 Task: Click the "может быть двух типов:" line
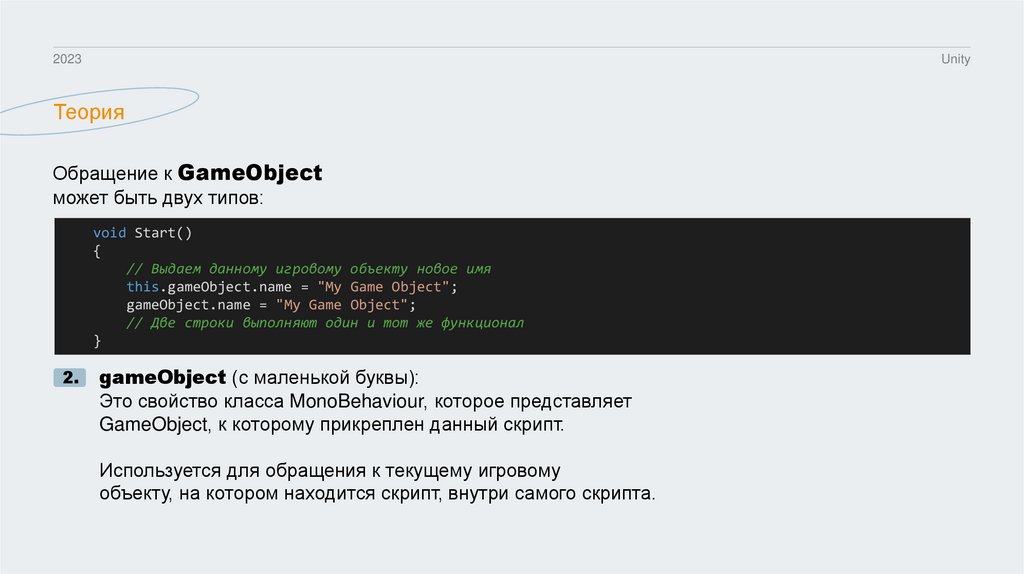coord(159,198)
